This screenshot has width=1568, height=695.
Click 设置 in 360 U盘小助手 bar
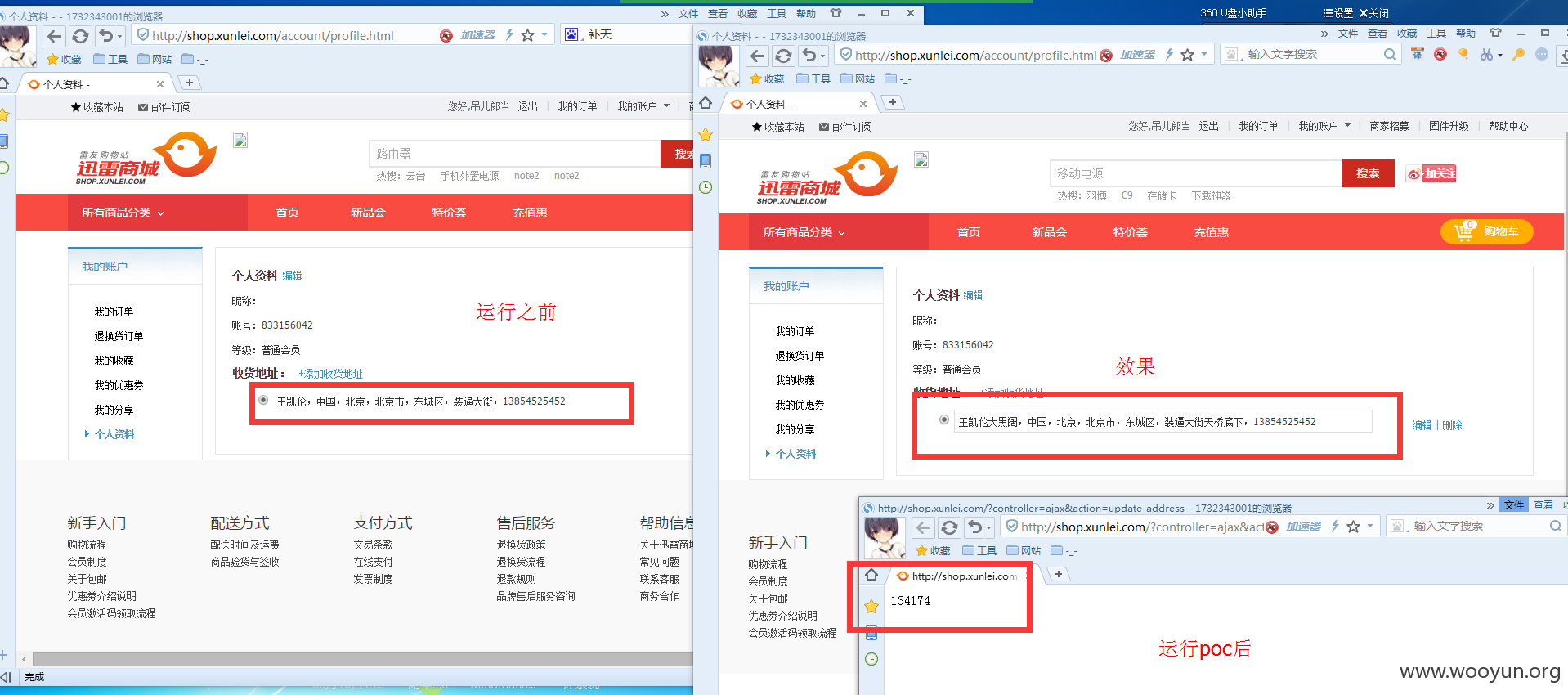[1337, 13]
